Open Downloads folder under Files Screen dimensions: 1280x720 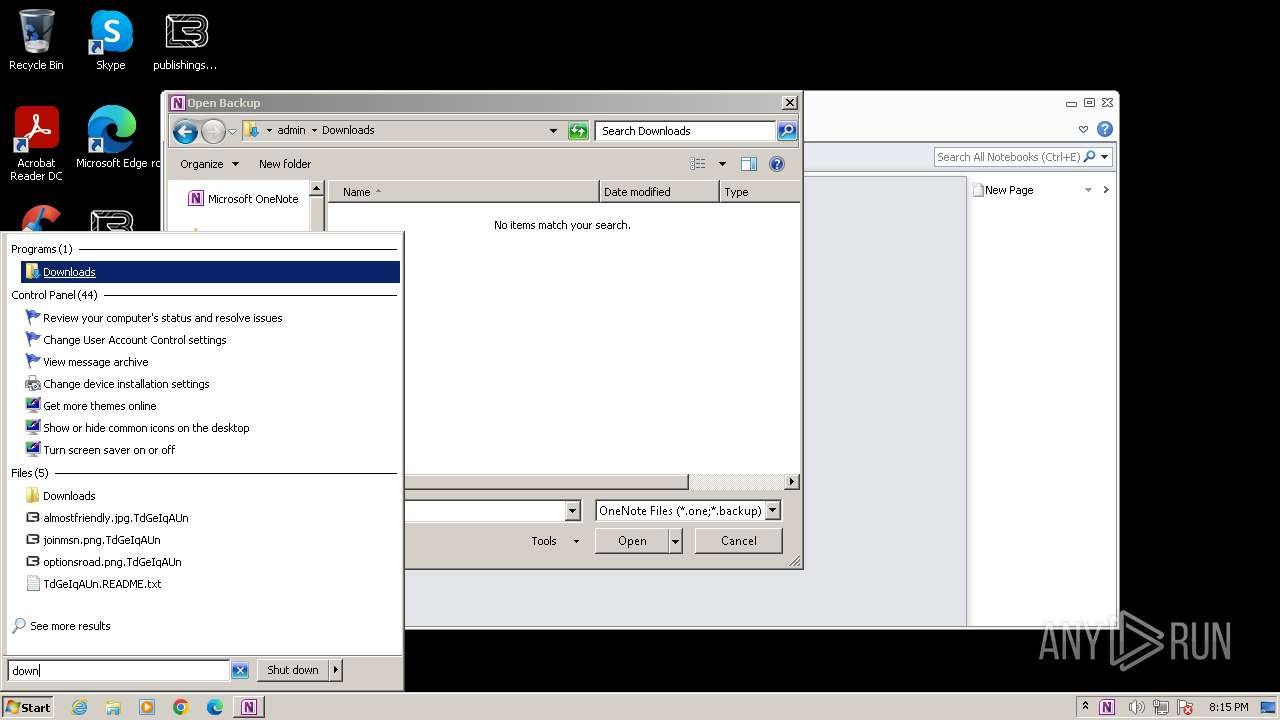coord(69,496)
